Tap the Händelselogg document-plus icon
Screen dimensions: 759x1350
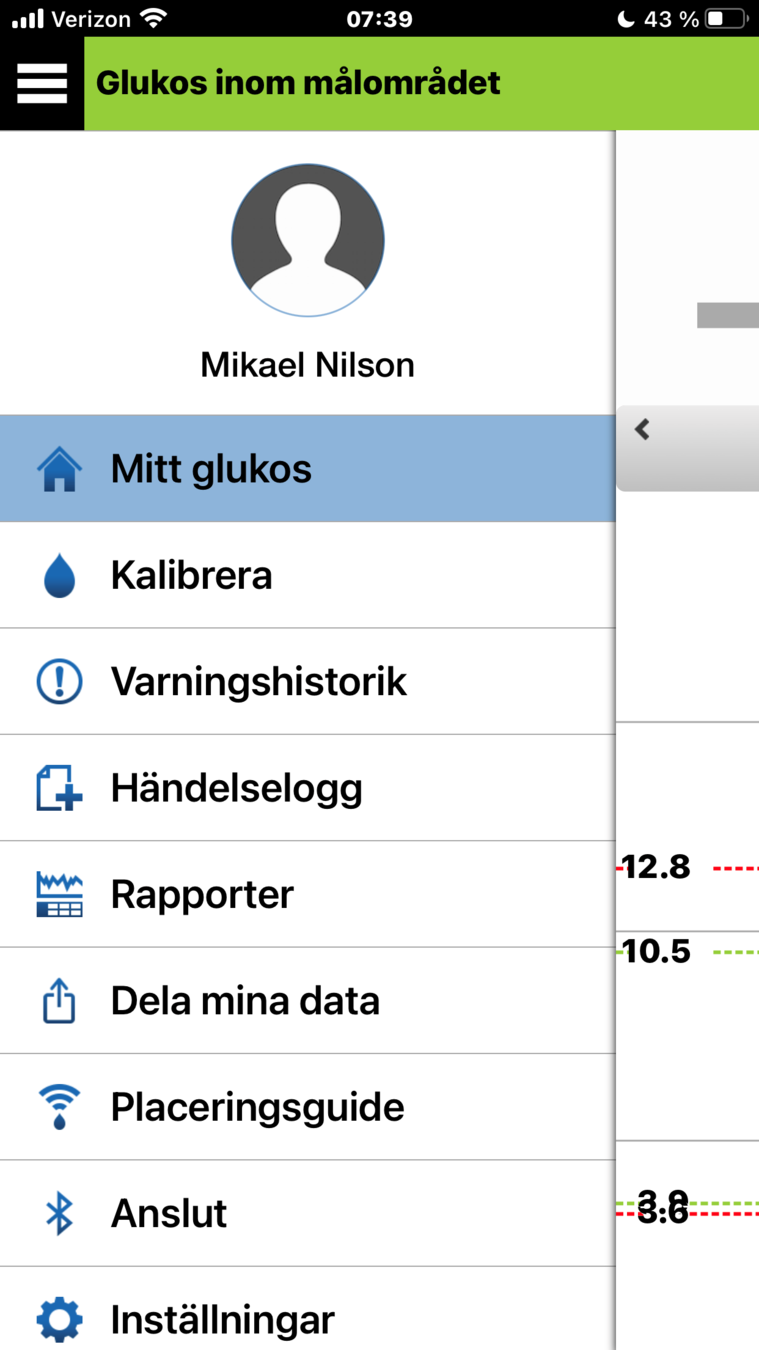59,788
